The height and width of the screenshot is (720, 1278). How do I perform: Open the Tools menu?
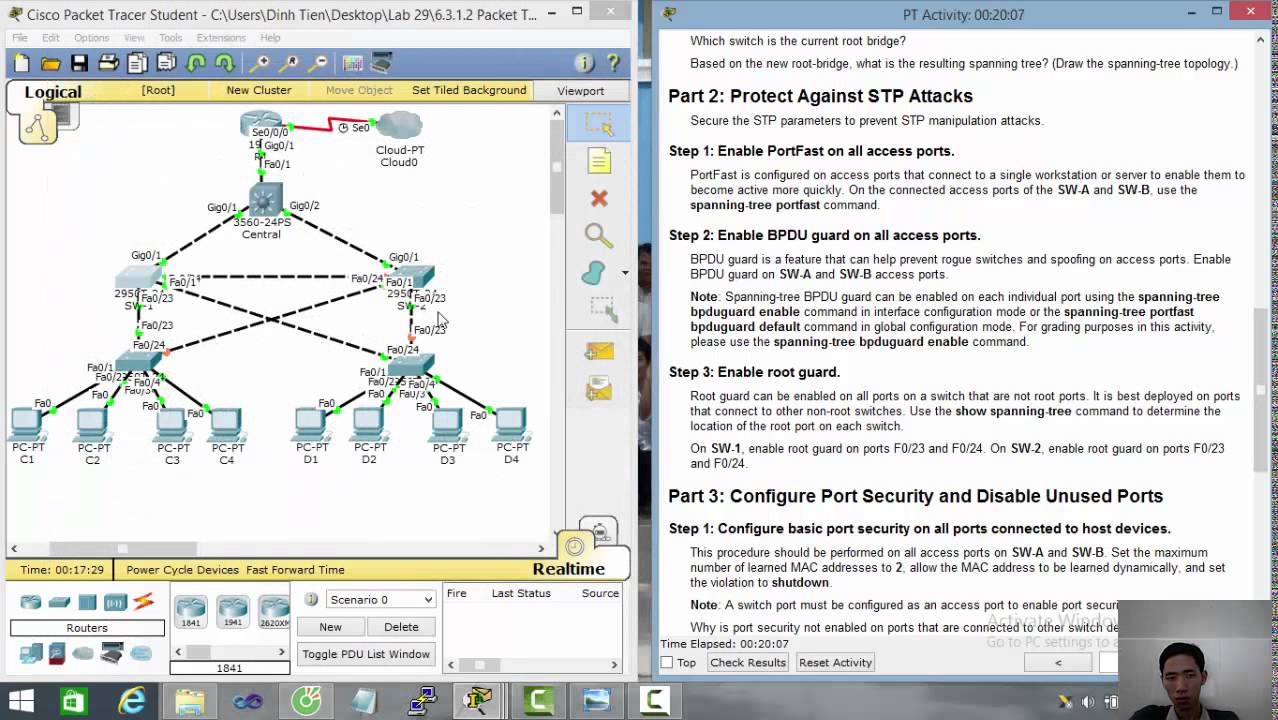click(171, 38)
